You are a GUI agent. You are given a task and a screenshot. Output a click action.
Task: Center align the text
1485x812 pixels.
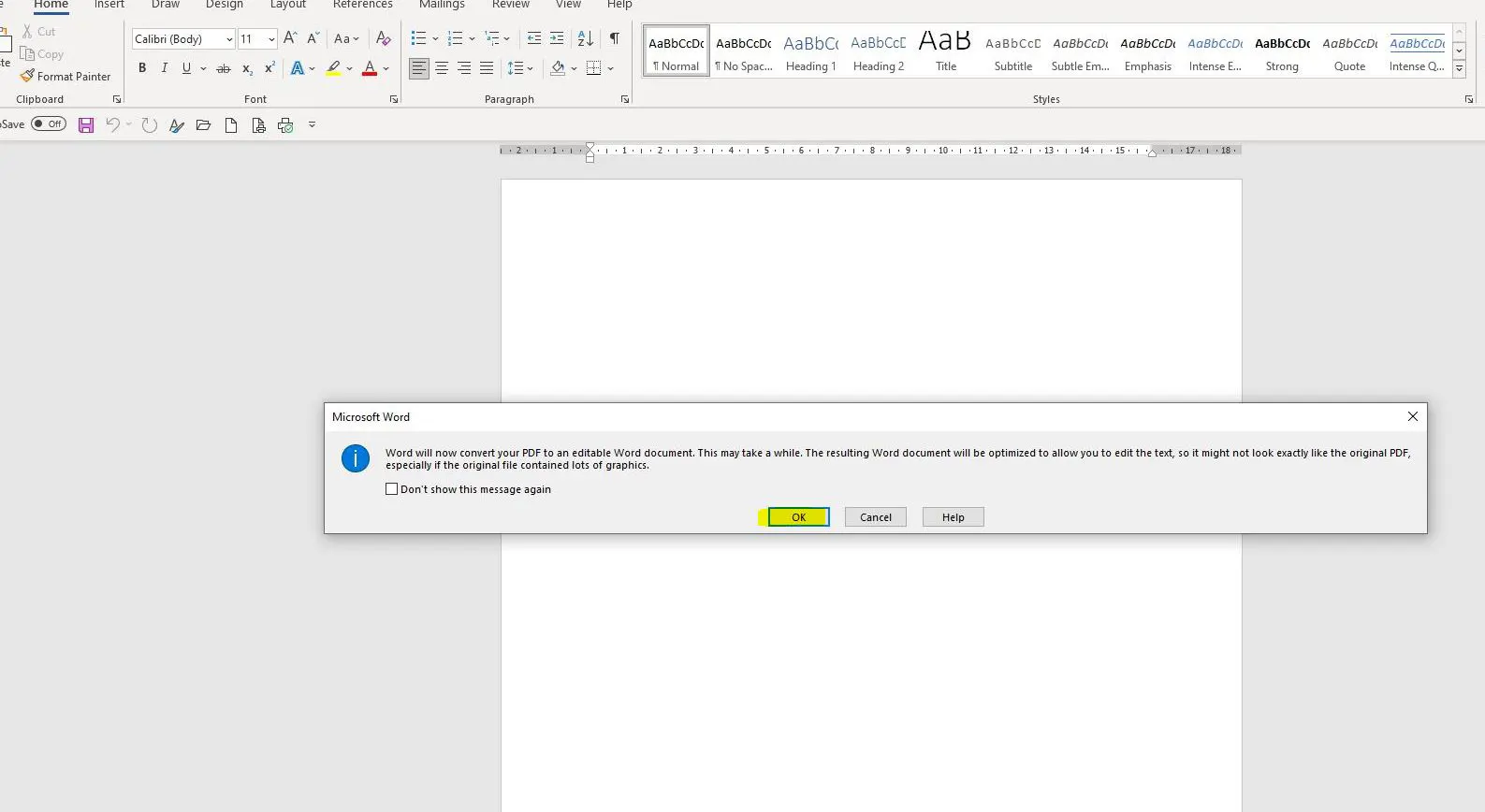(x=442, y=68)
